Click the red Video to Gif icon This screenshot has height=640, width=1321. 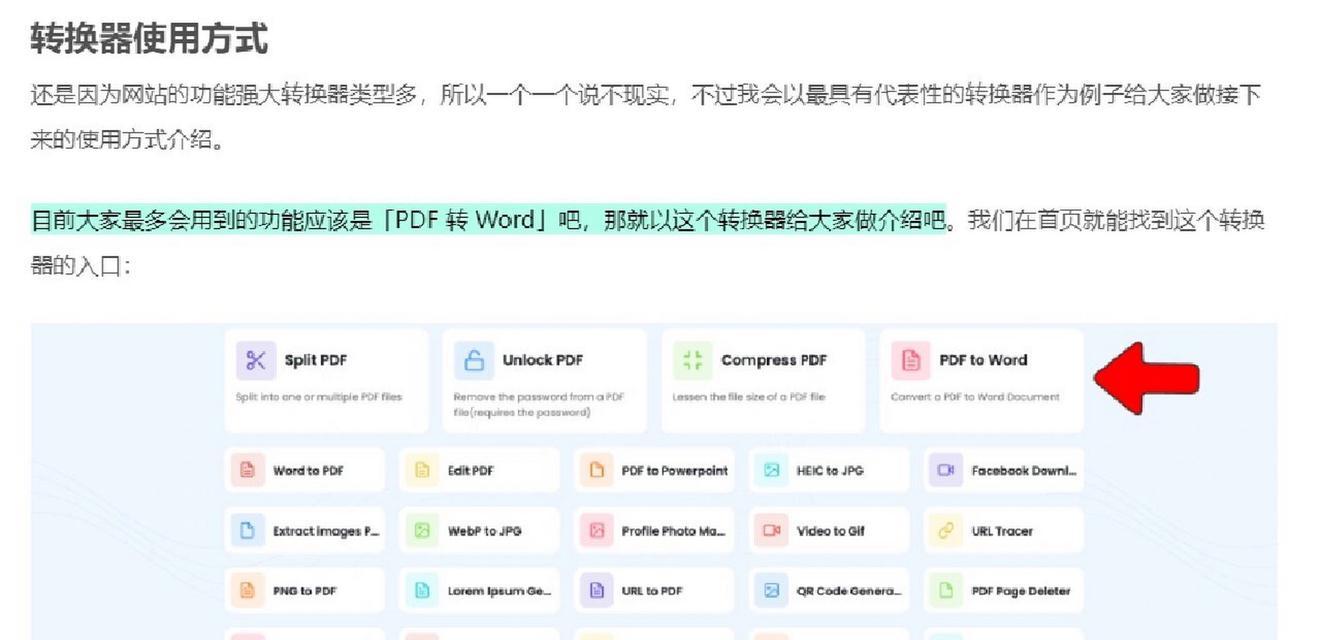coord(772,531)
